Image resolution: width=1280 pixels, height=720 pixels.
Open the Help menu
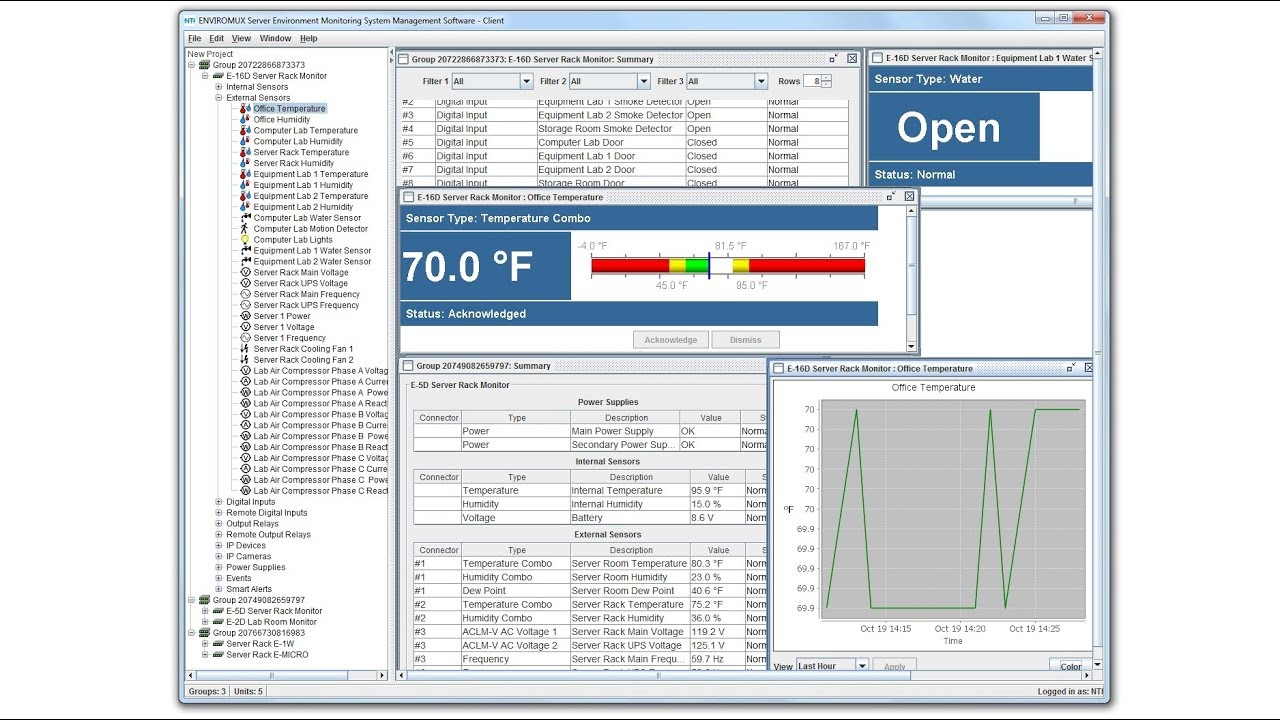coord(309,39)
